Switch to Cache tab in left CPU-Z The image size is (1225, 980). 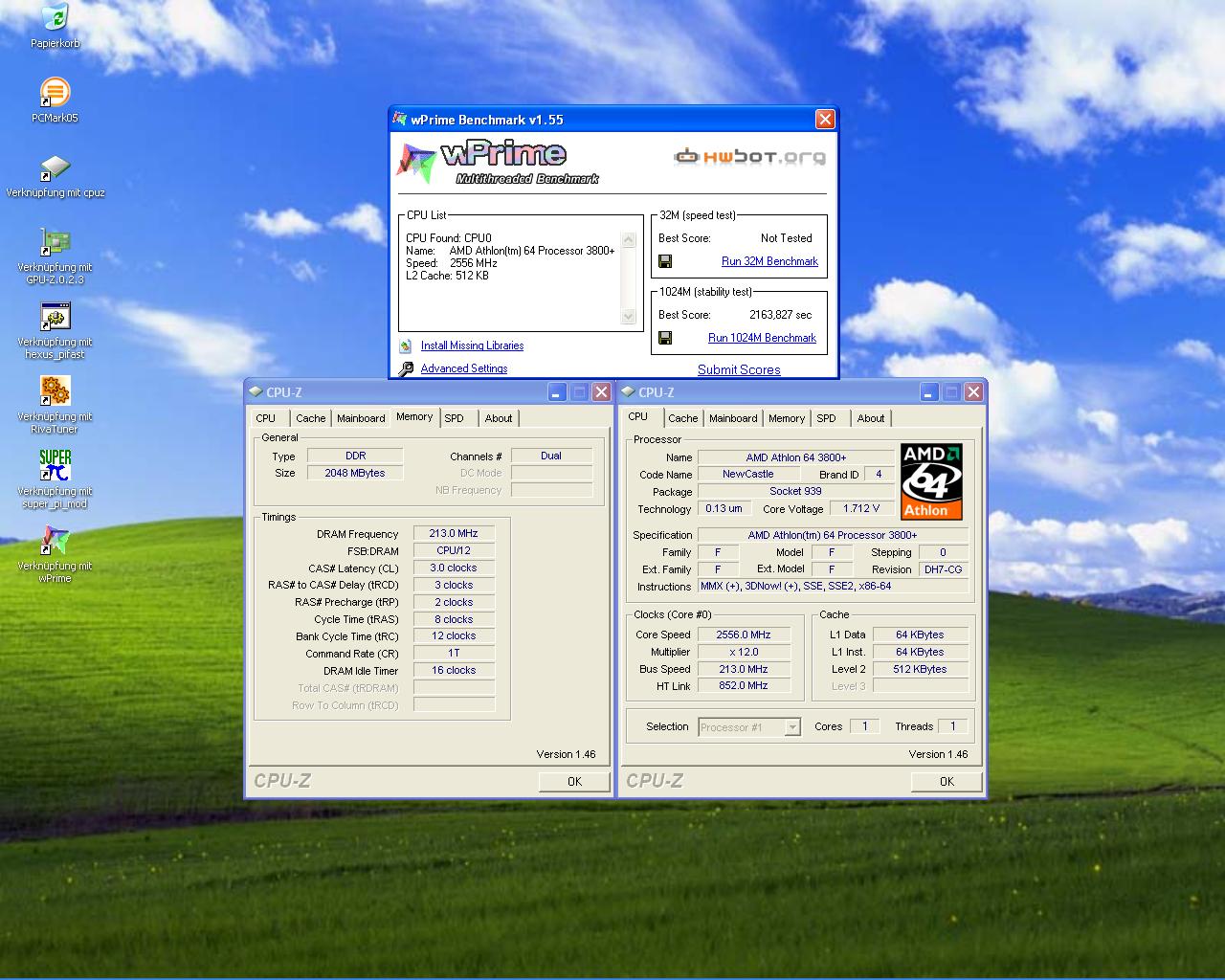[x=310, y=418]
